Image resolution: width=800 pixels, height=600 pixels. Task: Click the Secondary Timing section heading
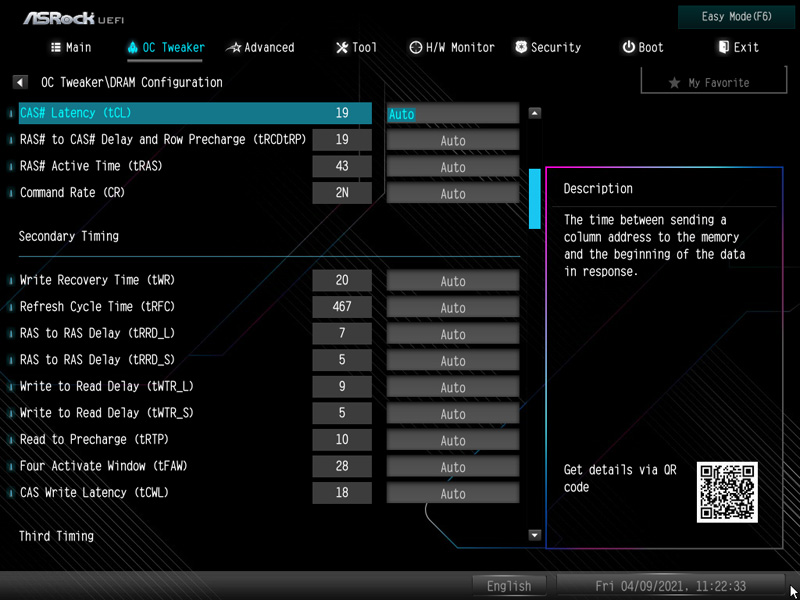69,236
